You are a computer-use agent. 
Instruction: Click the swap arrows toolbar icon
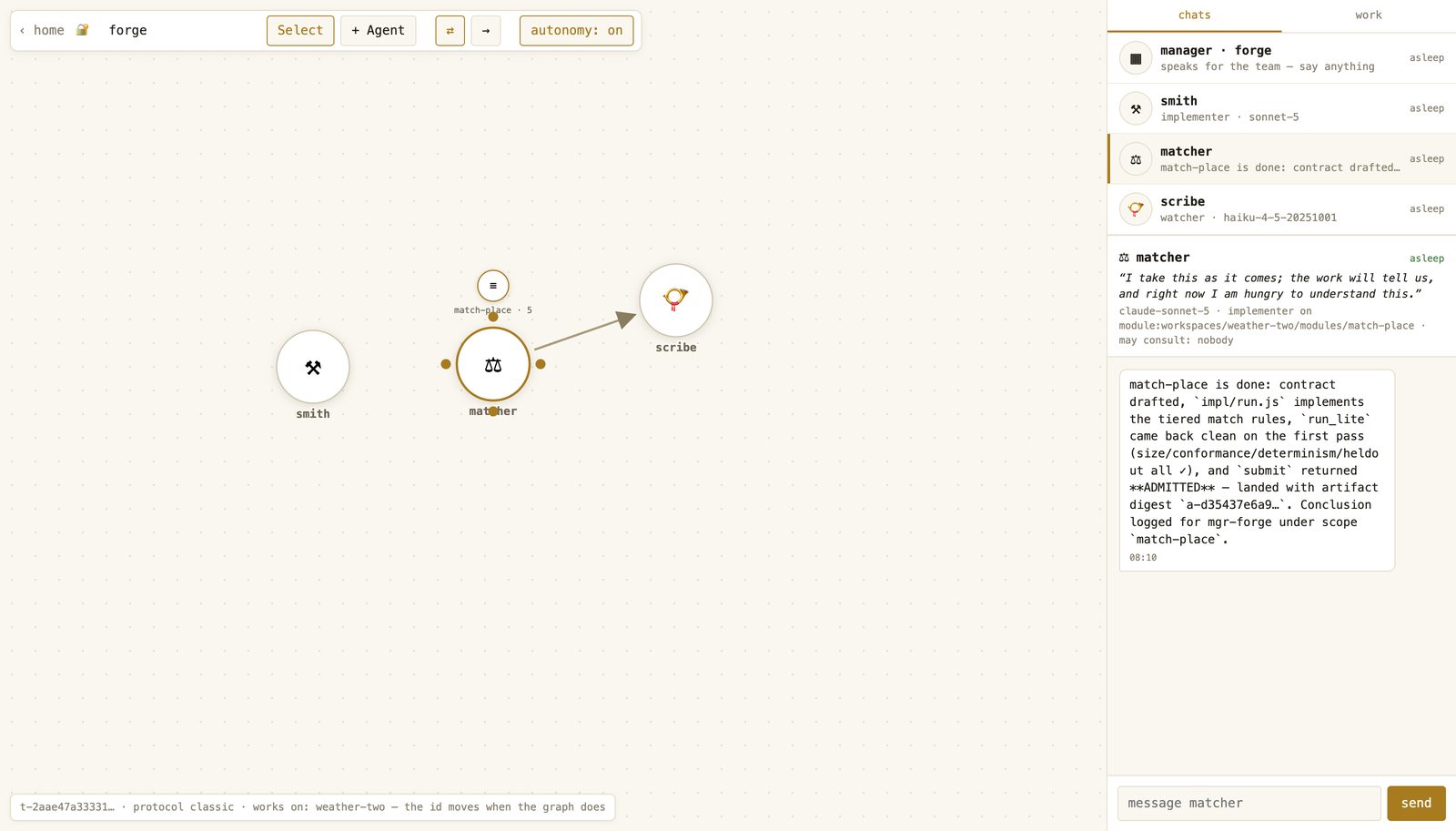click(450, 30)
